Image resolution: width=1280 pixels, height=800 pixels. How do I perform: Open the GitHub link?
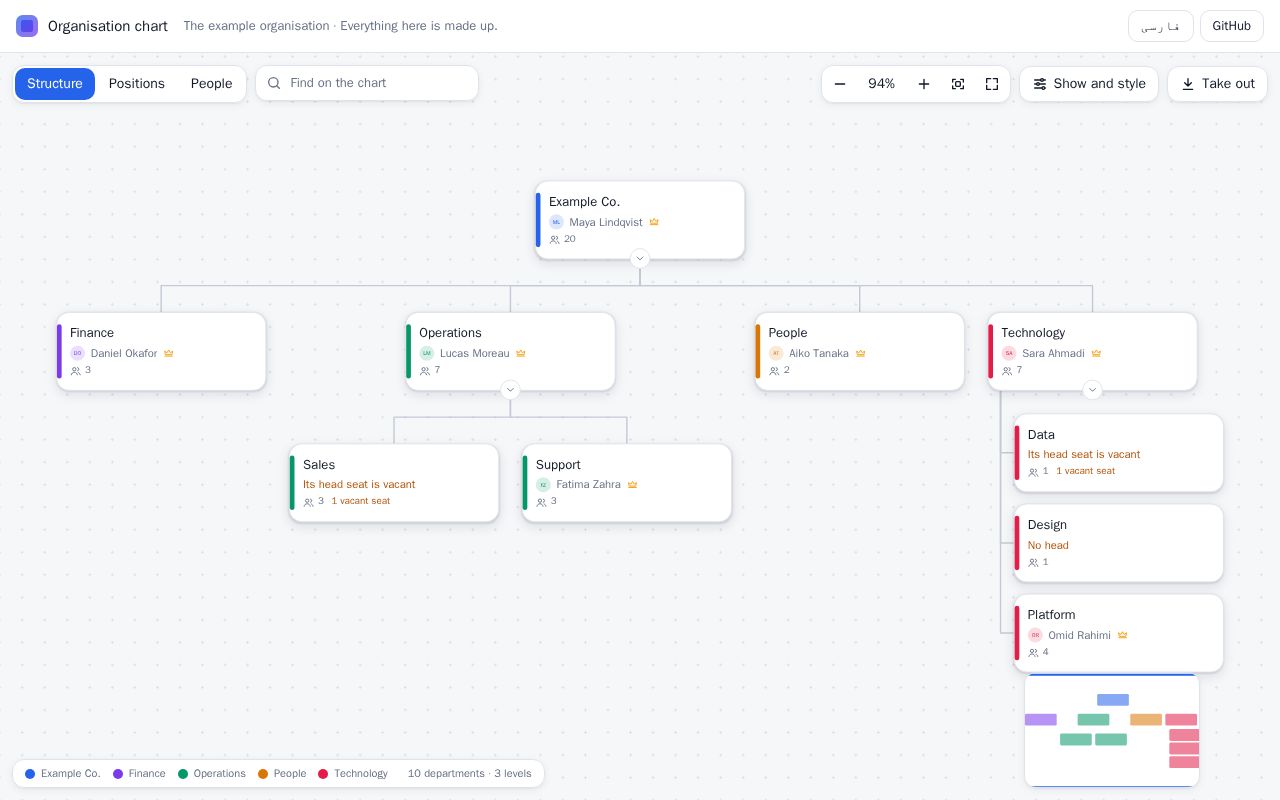1232,26
